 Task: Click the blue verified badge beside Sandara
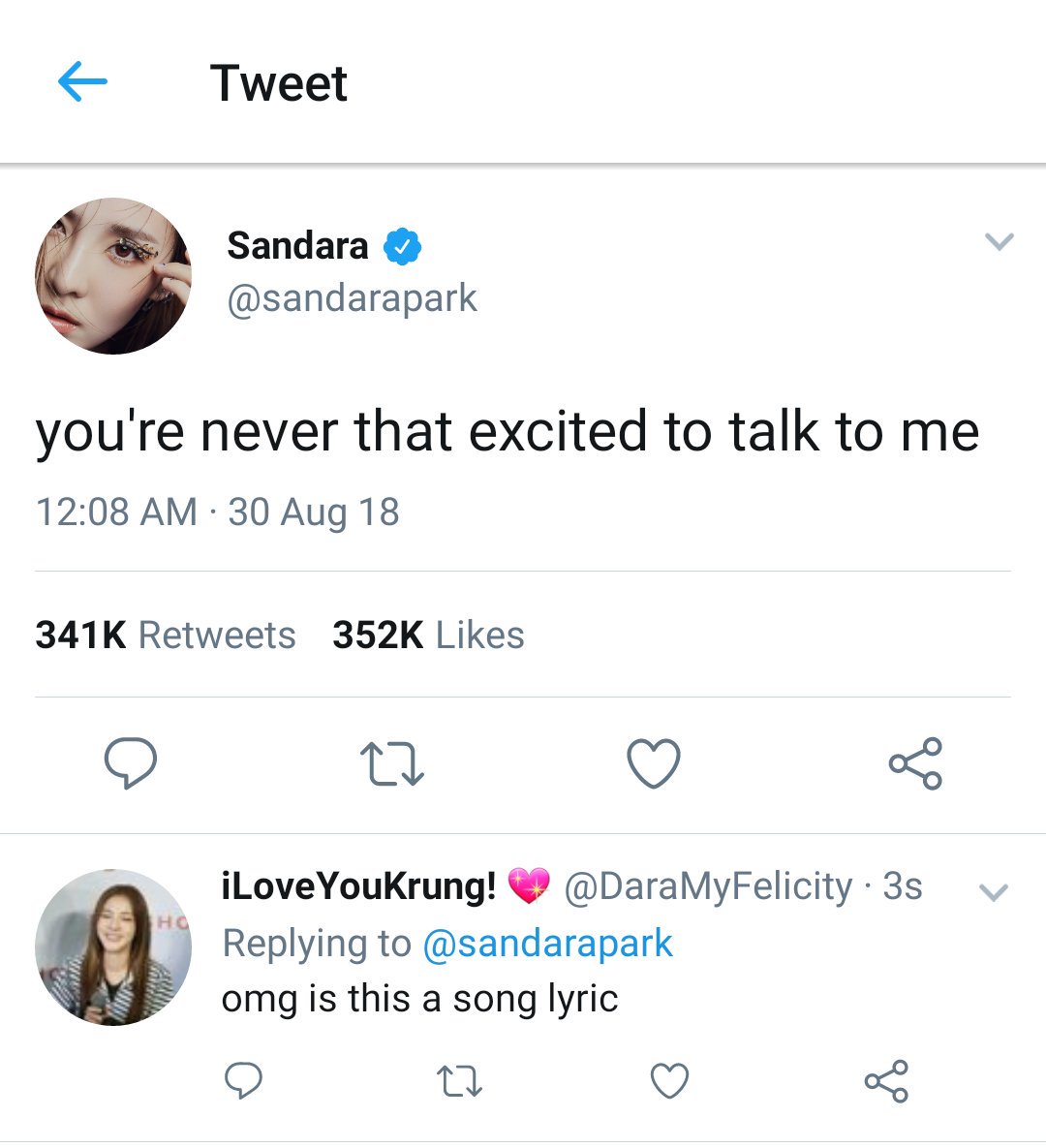click(x=403, y=246)
